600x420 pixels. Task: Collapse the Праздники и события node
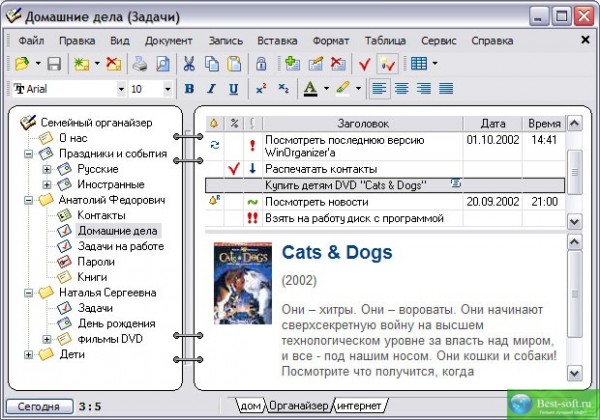pos(28,154)
